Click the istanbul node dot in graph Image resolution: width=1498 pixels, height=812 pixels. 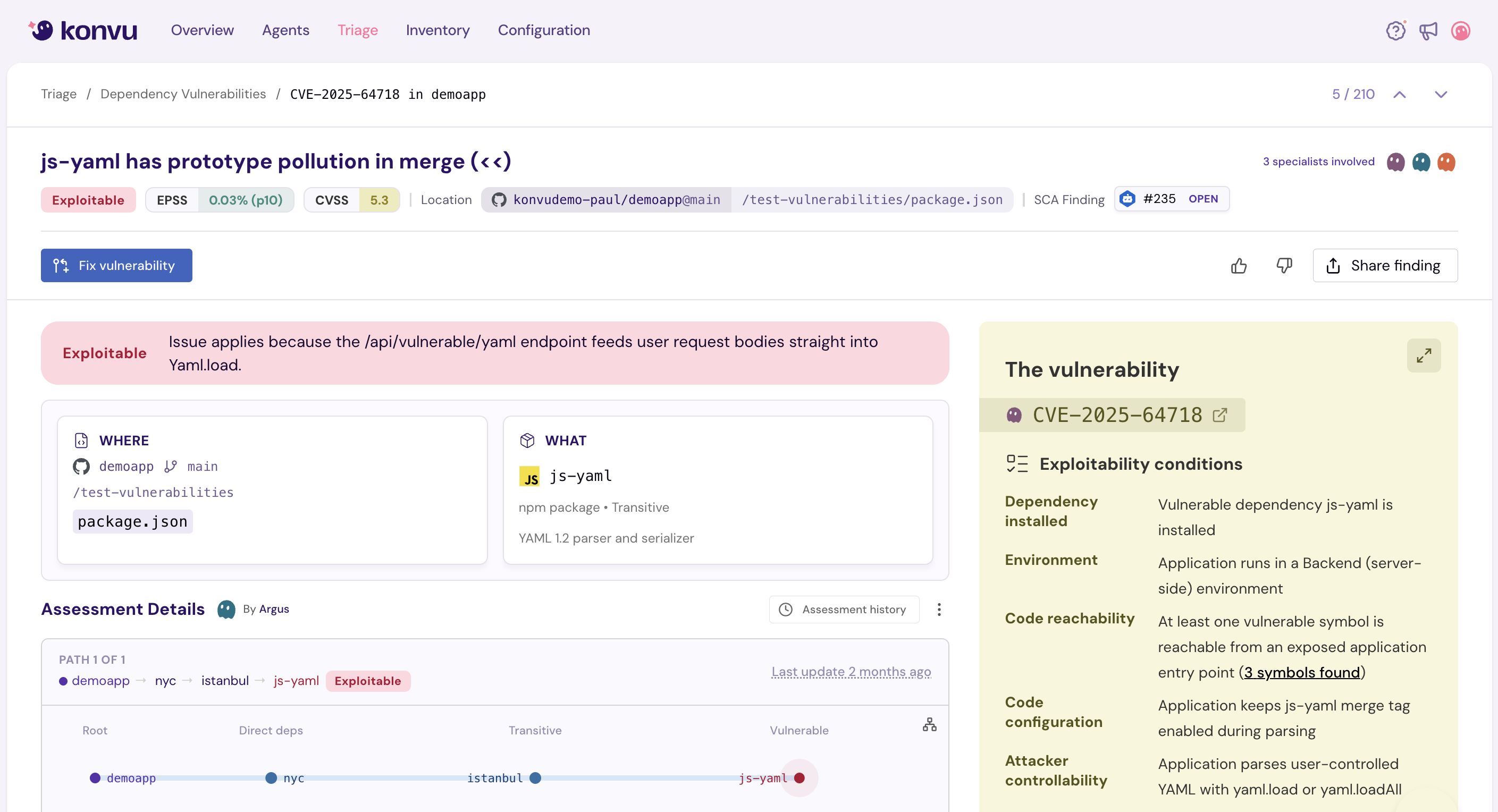click(x=536, y=779)
